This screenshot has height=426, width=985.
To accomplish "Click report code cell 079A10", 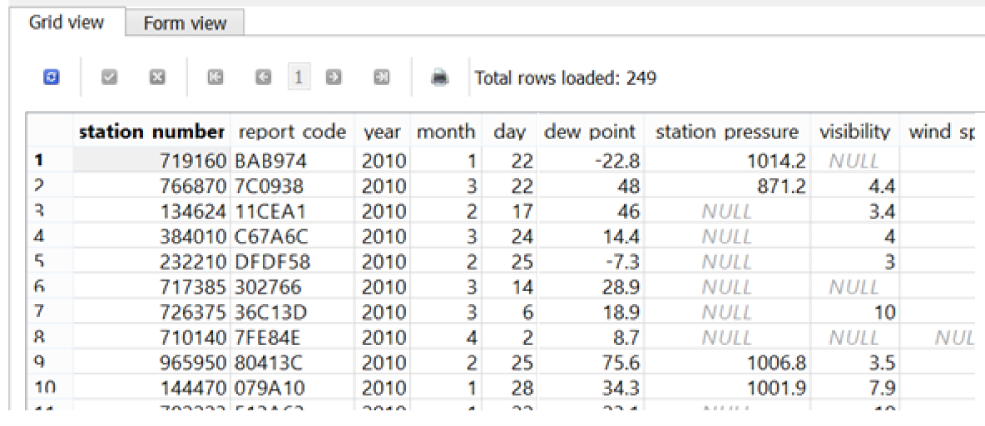I will (x=292, y=388).
